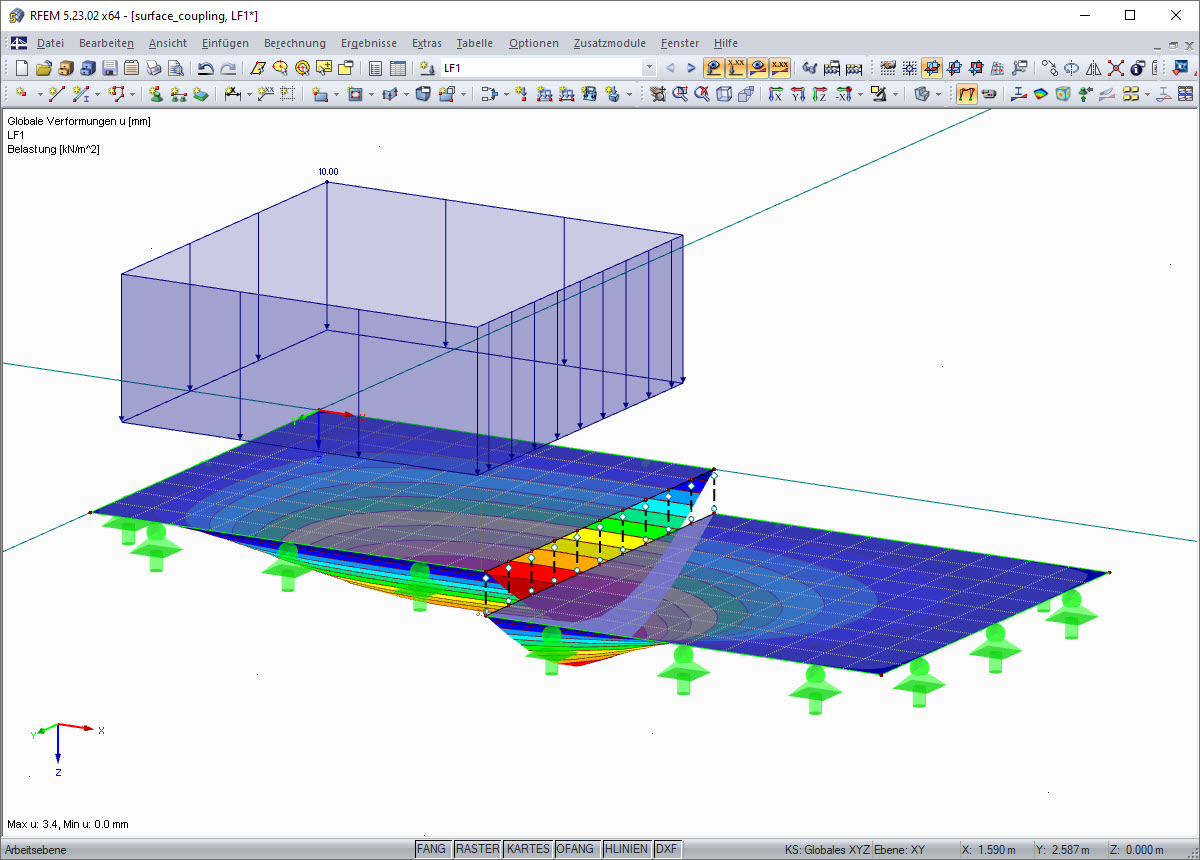Print the graphic
Screen dimensions: 1200x860
153,68
